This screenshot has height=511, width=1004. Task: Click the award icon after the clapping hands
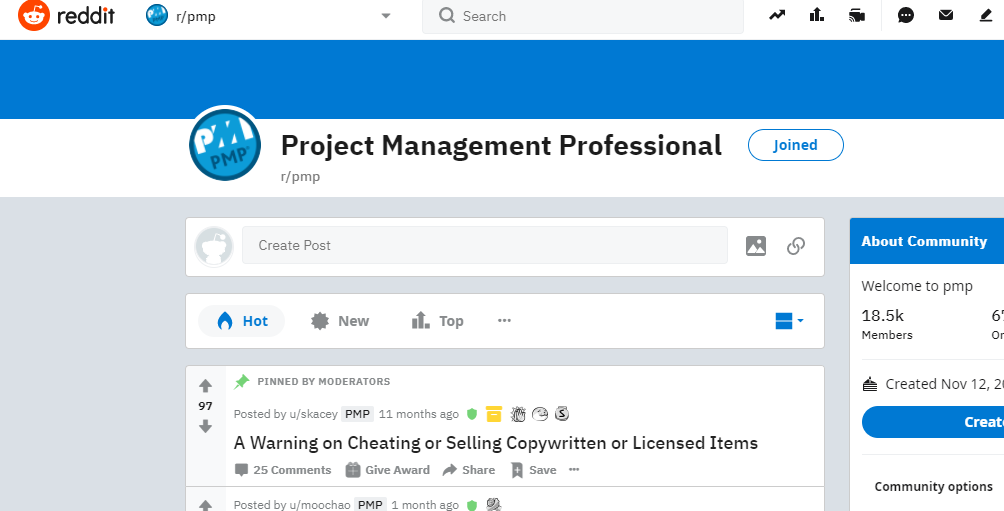540,414
